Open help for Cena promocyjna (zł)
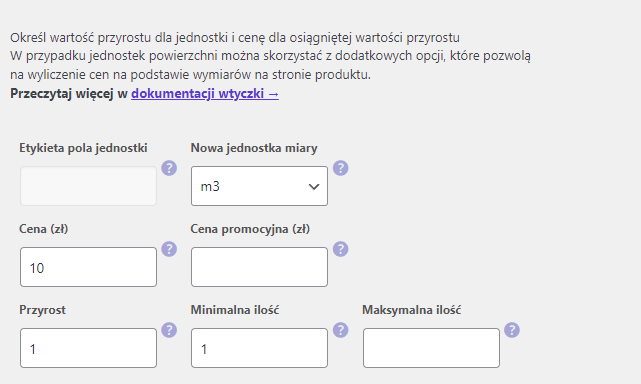Screen dimensions: 641x384 tap(341, 249)
